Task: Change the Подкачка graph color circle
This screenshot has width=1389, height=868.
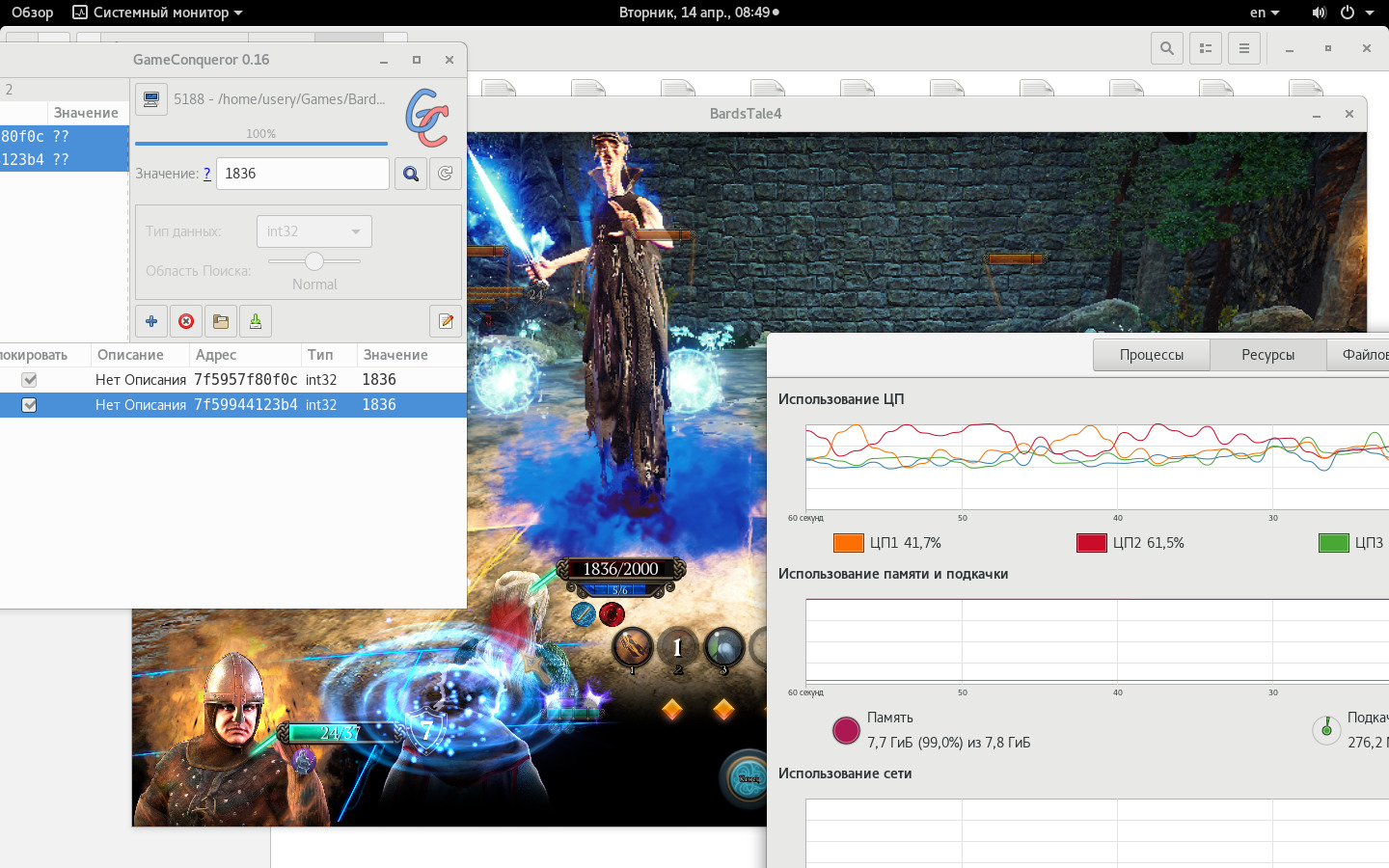Action: click(1326, 730)
